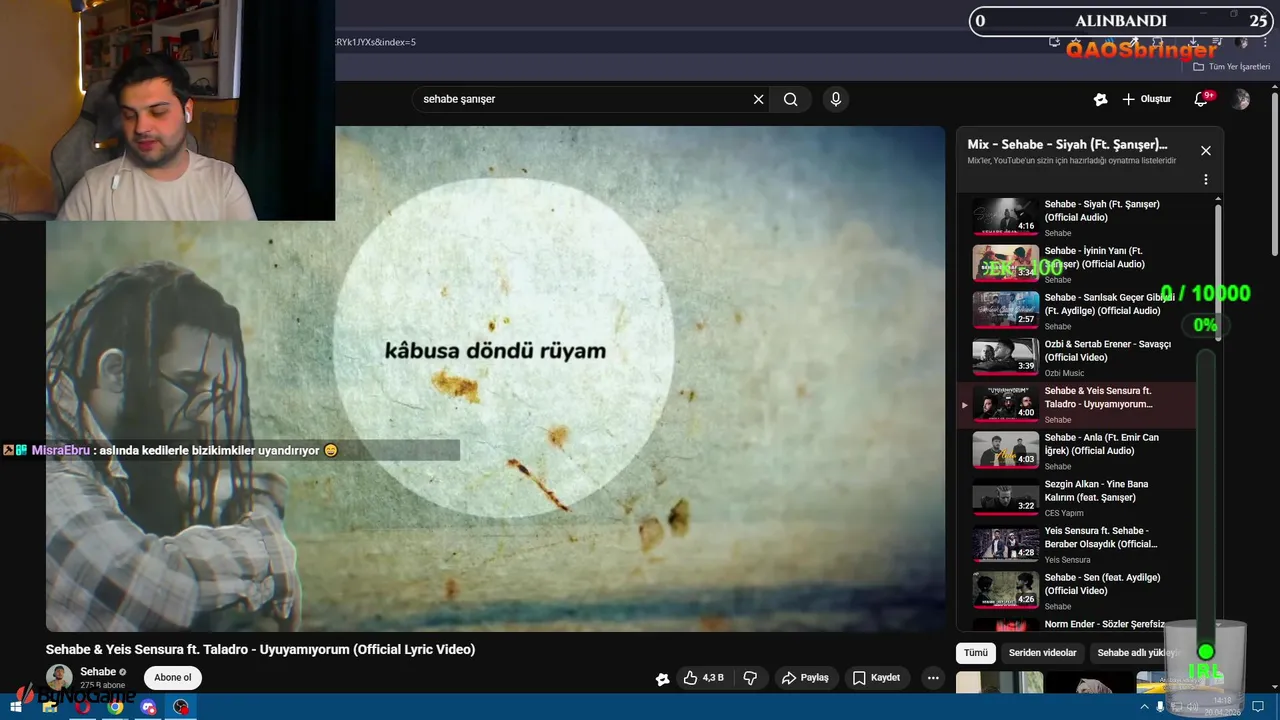Image resolution: width=1280 pixels, height=720 pixels.
Task: Play 'Sarılsak Geçer Gibiydi' playlist item
Action: pyautogui.click(x=1076, y=311)
